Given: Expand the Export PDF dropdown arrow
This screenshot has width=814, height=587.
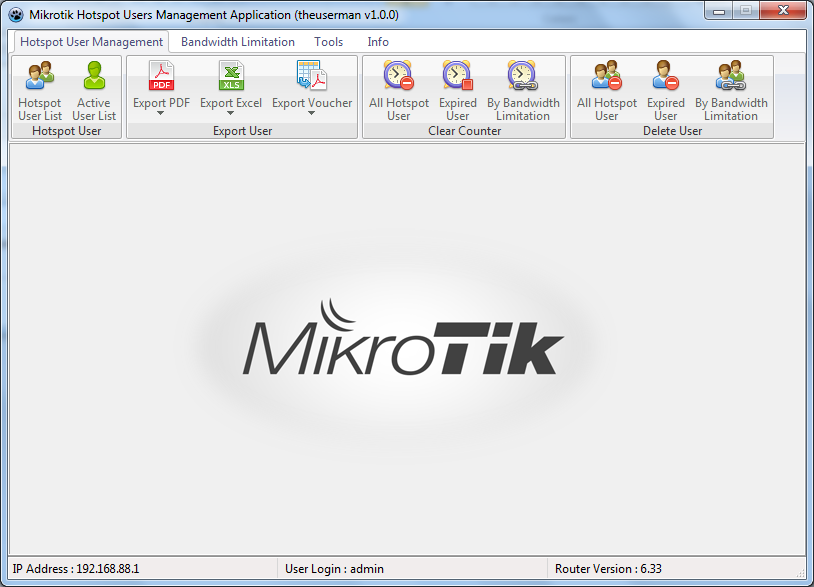Looking at the screenshot, I should tap(160, 113).
